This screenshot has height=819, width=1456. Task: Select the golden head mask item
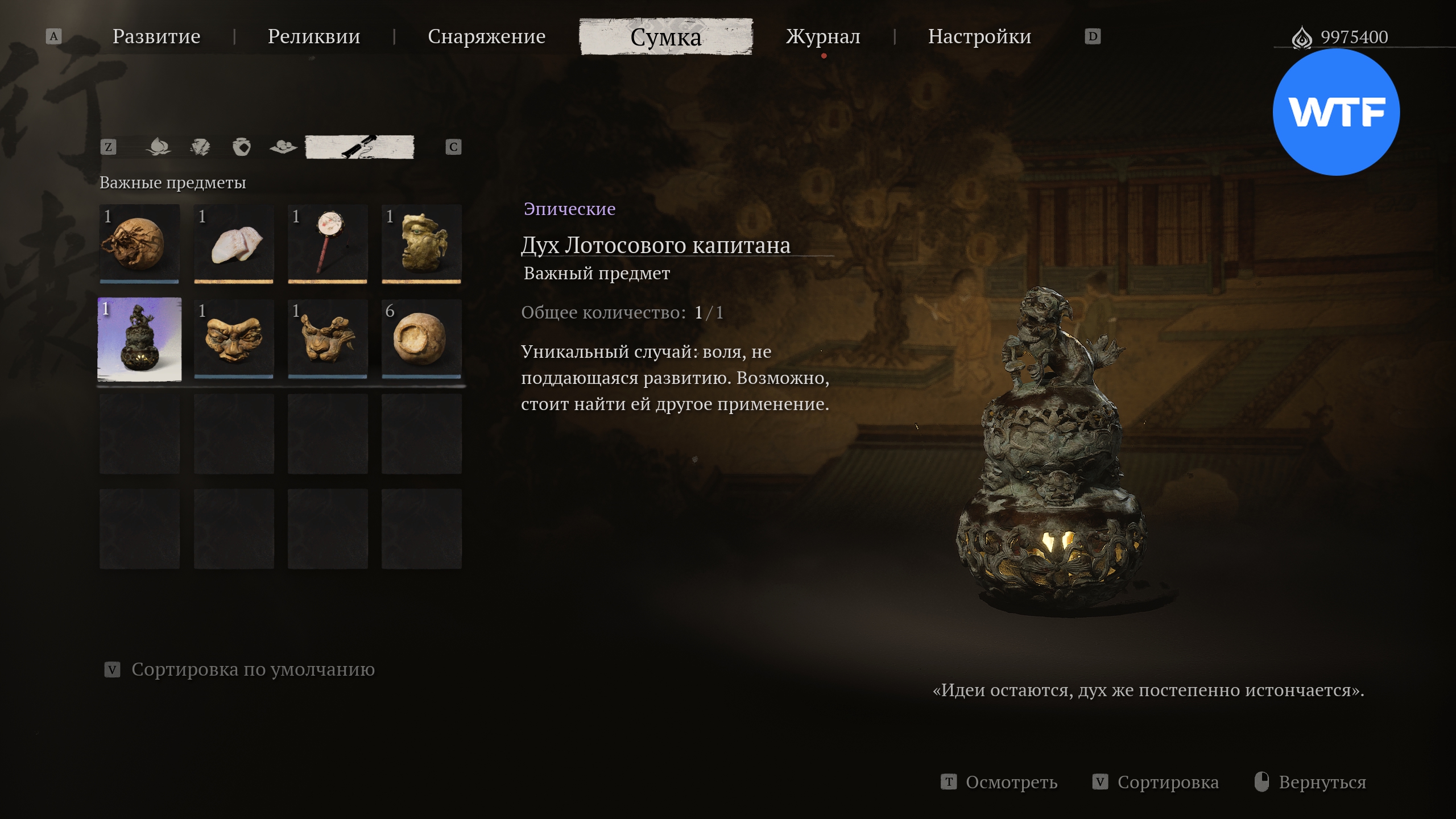pos(421,243)
